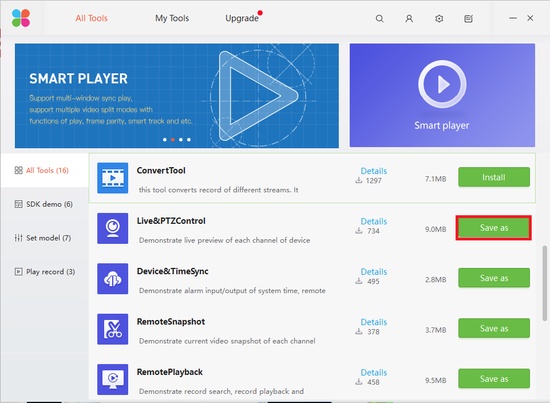Switch to the Upgrade tab
The width and height of the screenshot is (550, 403).
242,18
